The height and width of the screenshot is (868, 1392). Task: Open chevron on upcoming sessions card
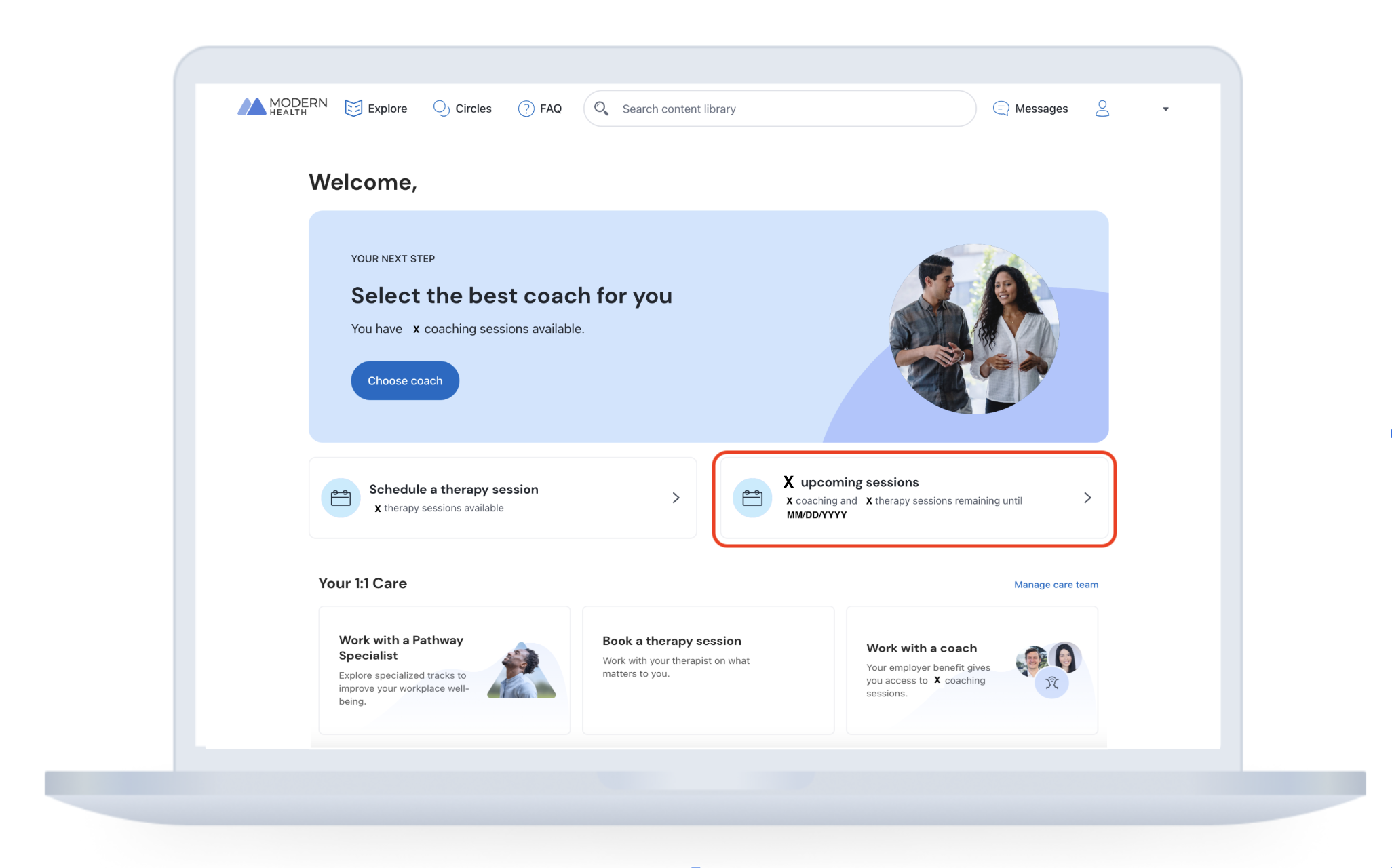coord(1087,498)
